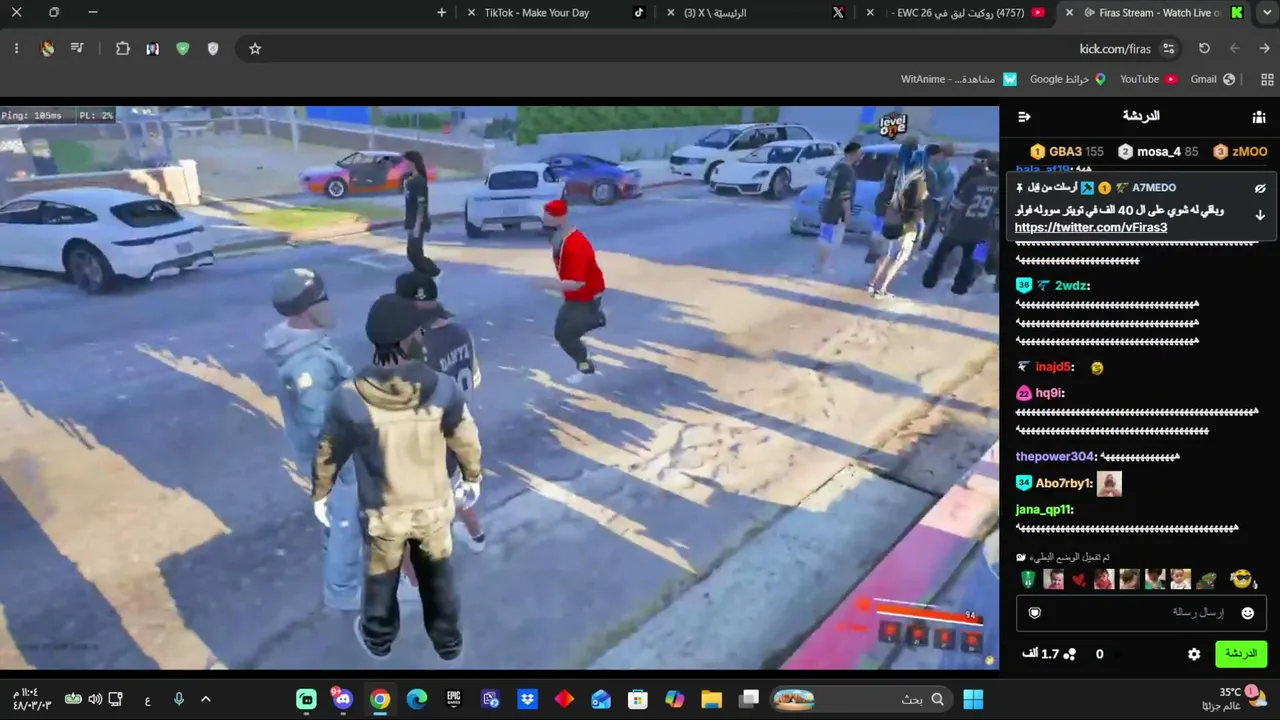Click zMOO on the gift leaderboard
Screen dimensions: 1280x720
1240,152
